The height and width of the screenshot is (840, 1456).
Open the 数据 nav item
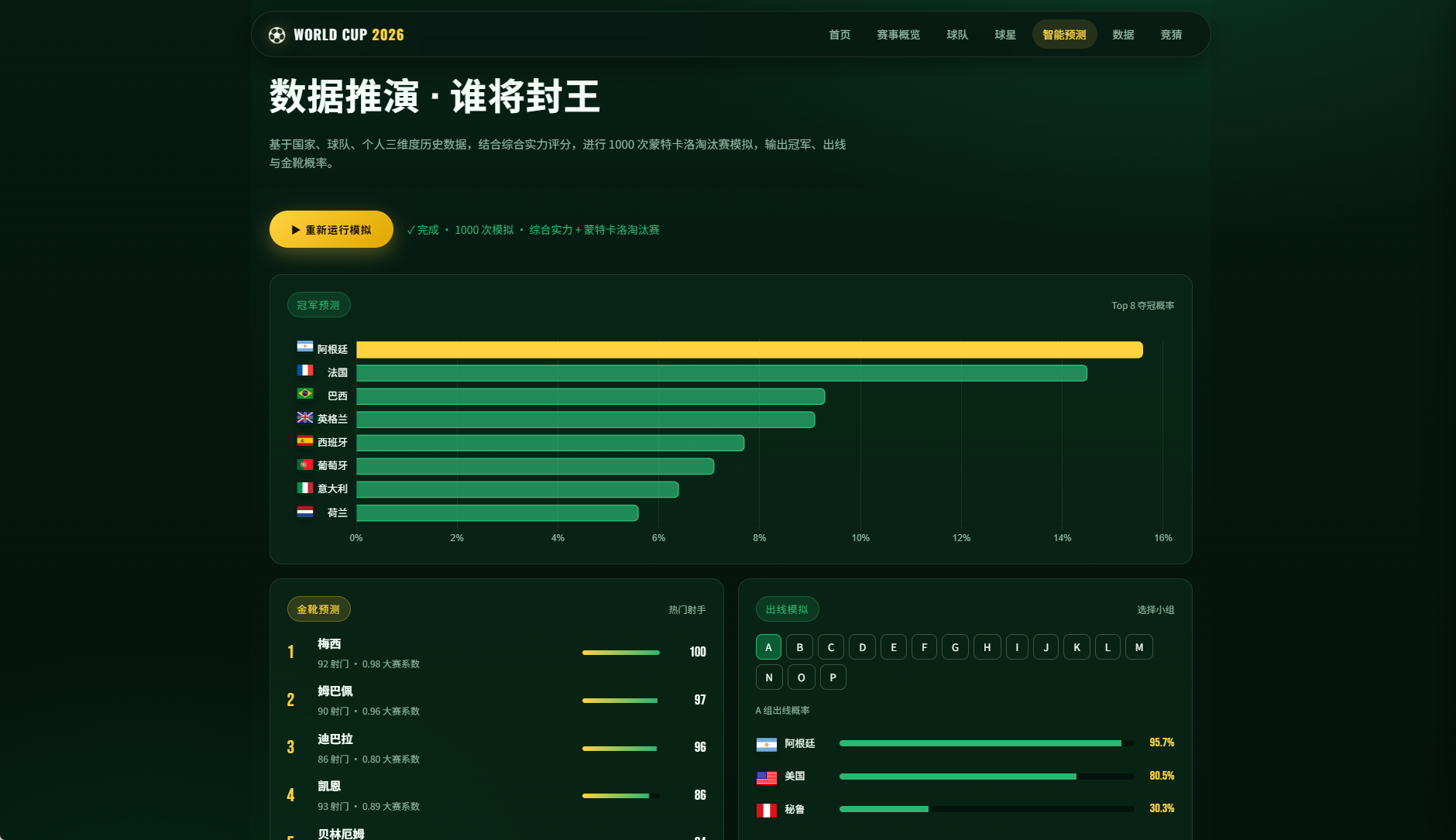[1123, 35]
